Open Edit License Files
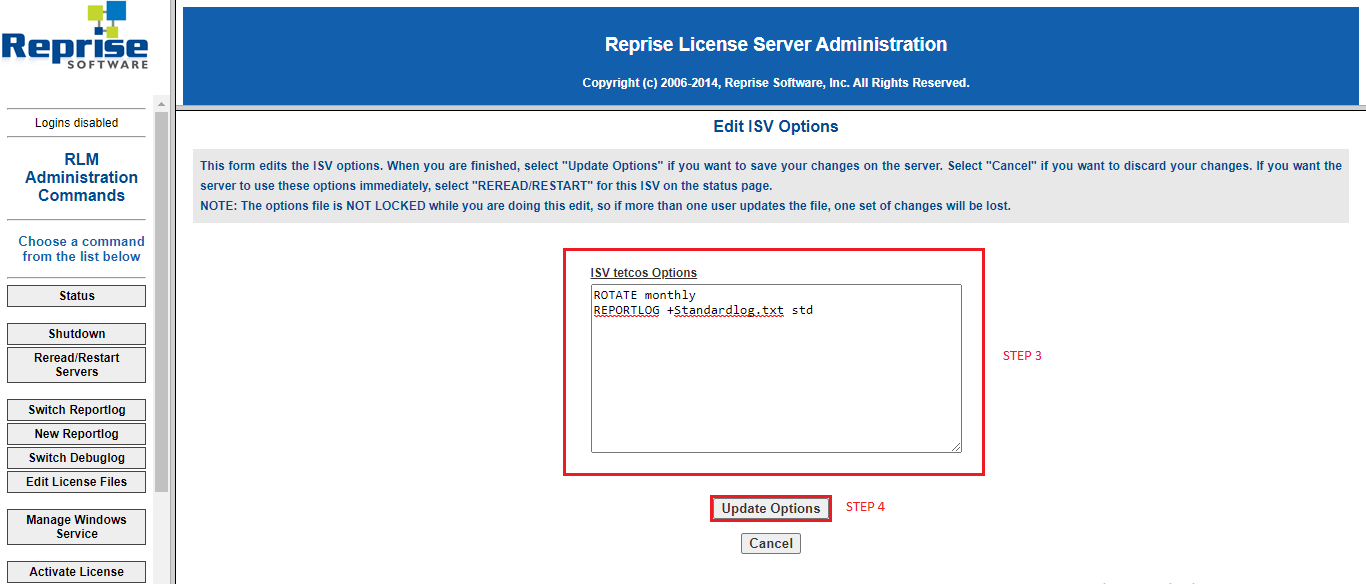This screenshot has width=1366, height=584. [x=77, y=482]
